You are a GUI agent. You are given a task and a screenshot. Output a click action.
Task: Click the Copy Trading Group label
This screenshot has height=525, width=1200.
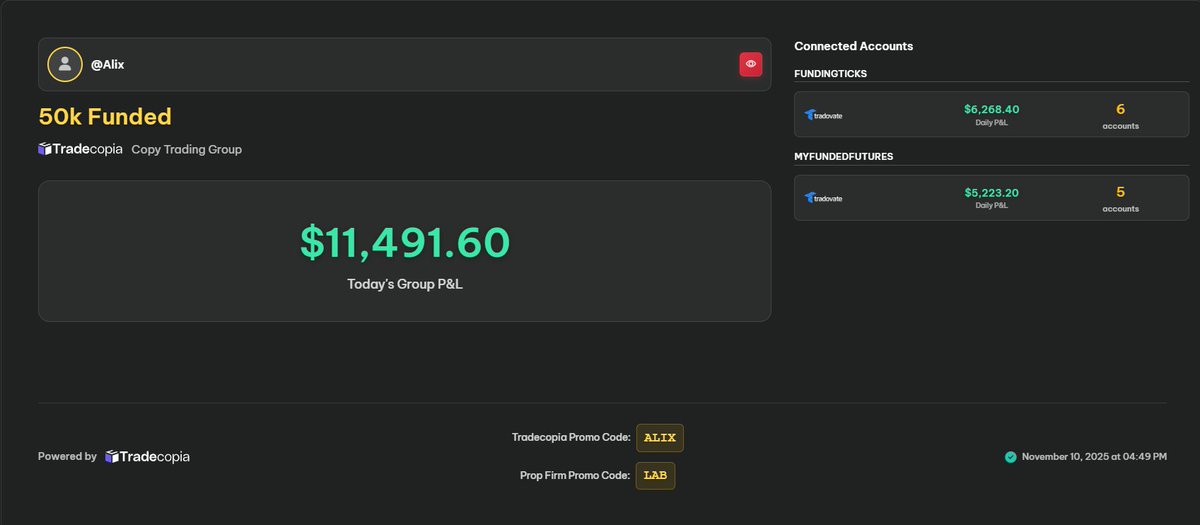click(x=187, y=149)
